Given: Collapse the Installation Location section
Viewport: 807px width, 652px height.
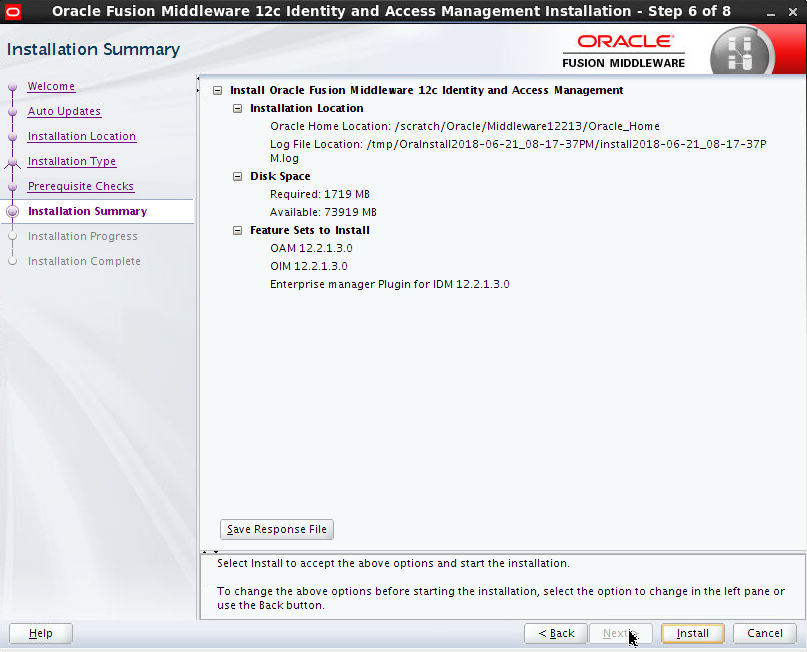Looking at the screenshot, I should pos(237,109).
